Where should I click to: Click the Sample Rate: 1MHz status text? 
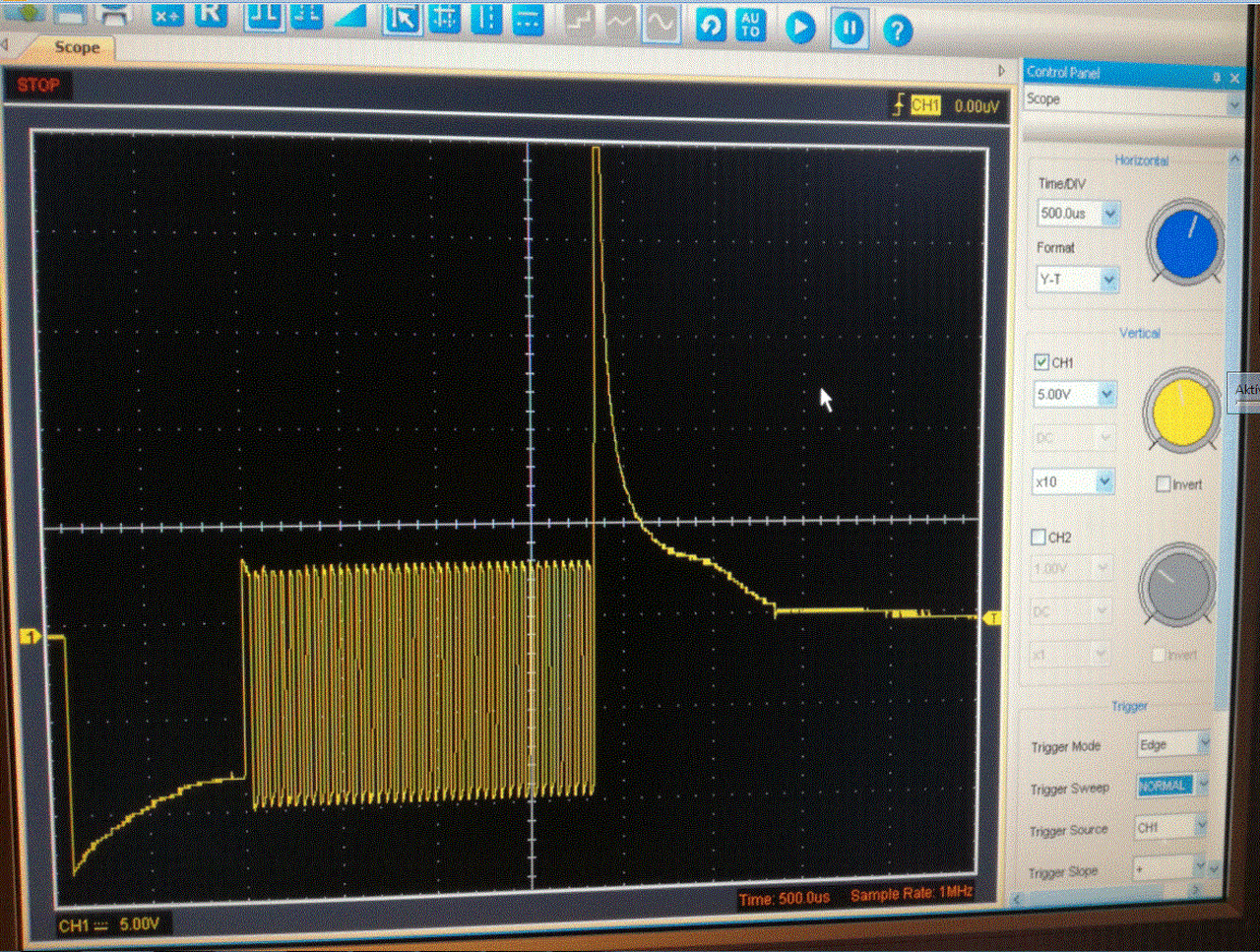point(912,893)
